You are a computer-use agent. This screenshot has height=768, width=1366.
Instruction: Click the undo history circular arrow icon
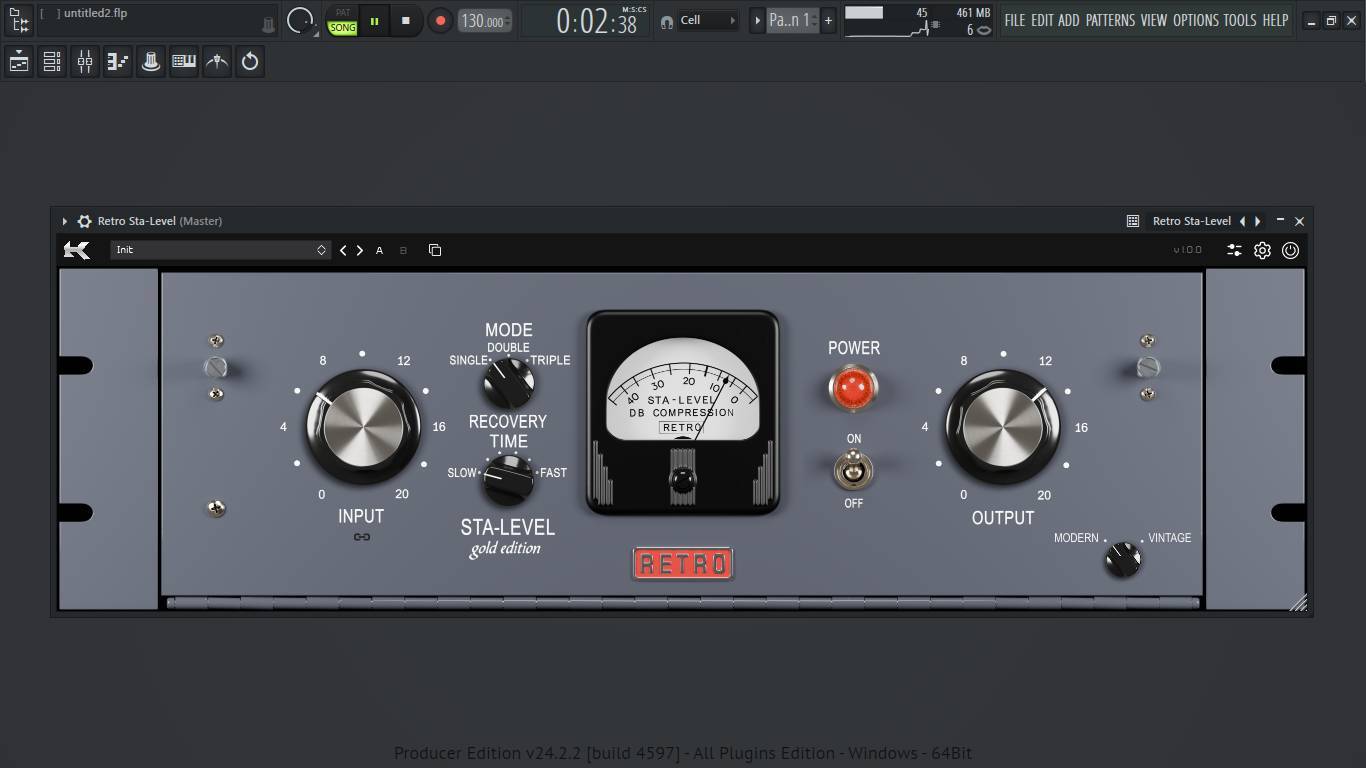(250, 62)
